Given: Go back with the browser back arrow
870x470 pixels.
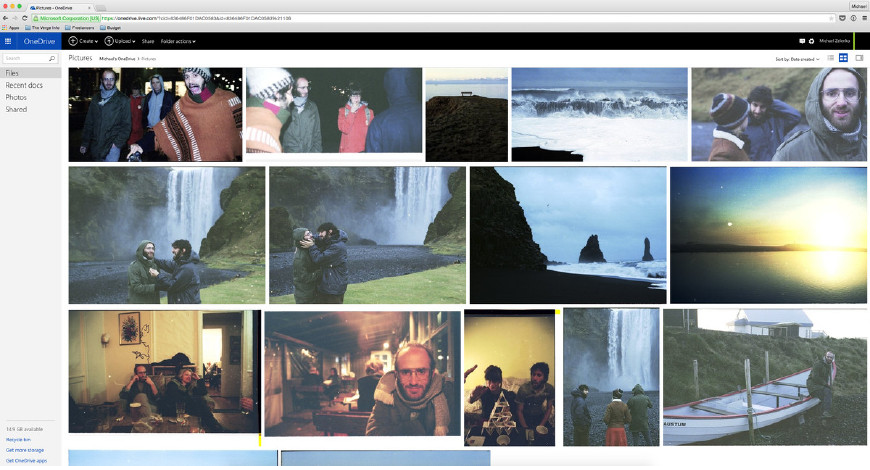Looking at the screenshot, I should coord(6,18).
